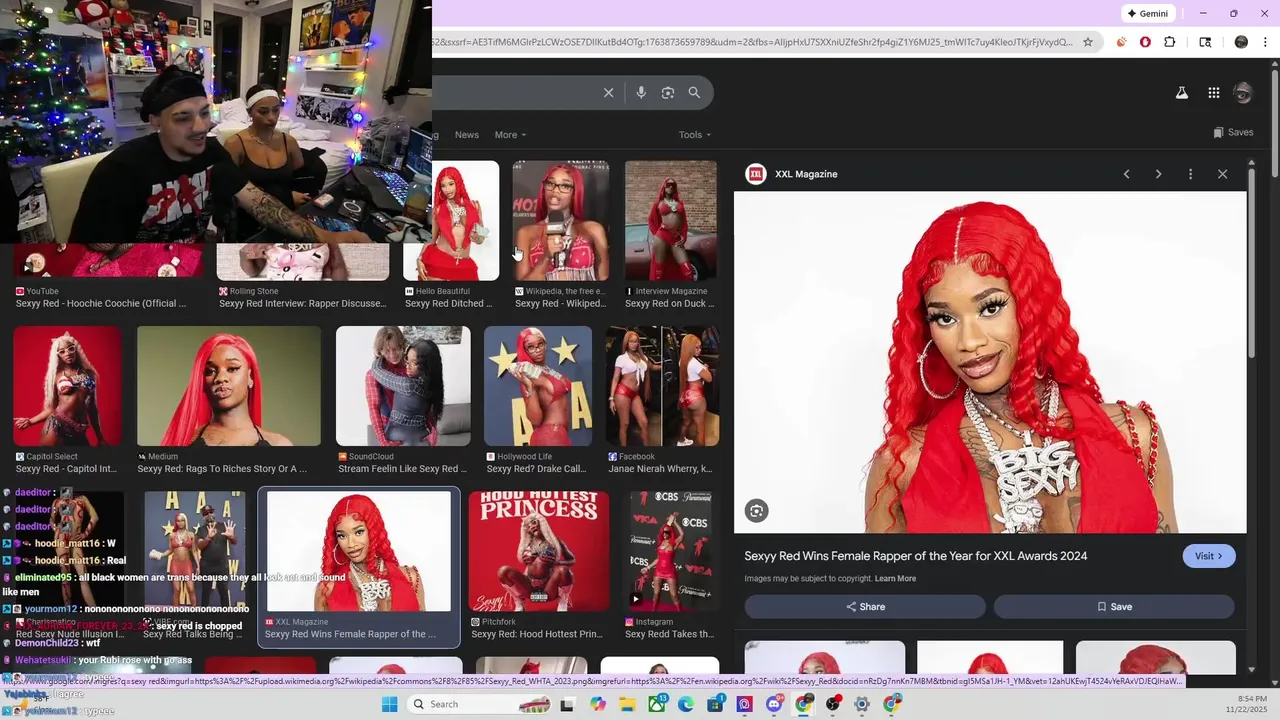This screenshot has height=720, width=1280.
Task: Open Windows Start menu
Action: pos(389,704)
